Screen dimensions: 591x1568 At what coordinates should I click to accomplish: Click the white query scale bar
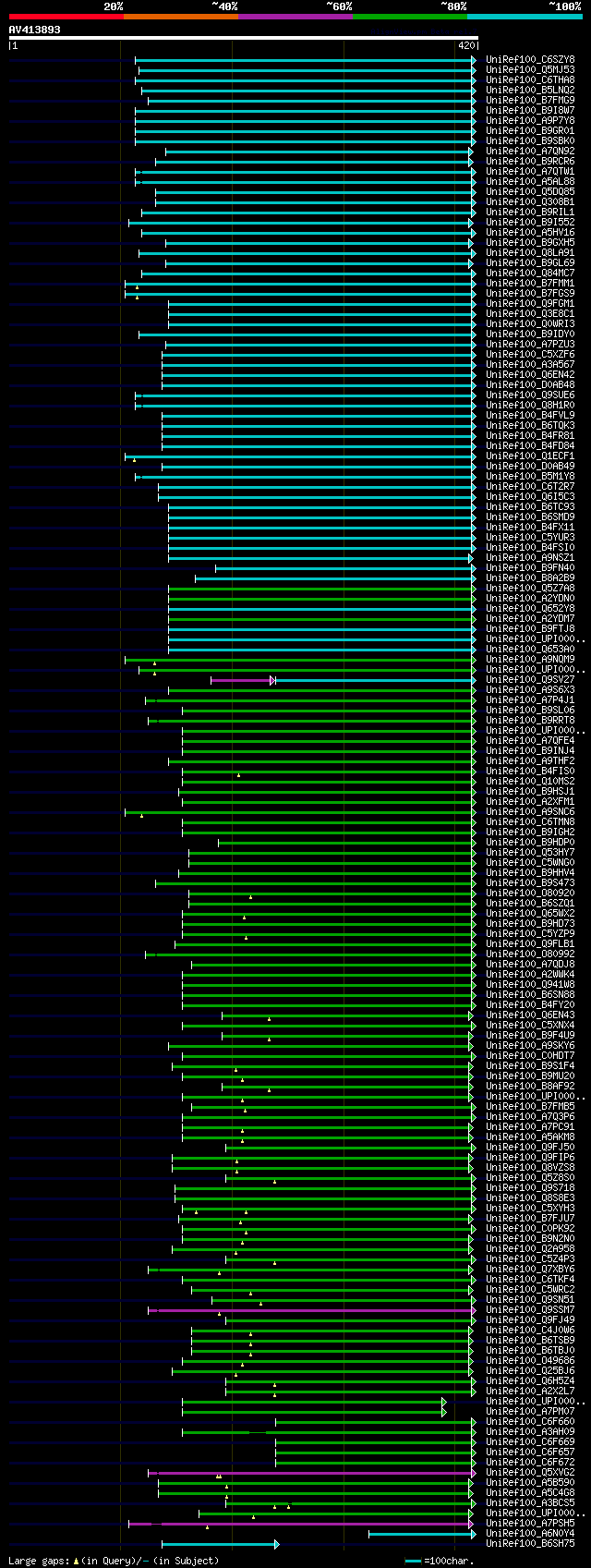[x=243, y=38]
